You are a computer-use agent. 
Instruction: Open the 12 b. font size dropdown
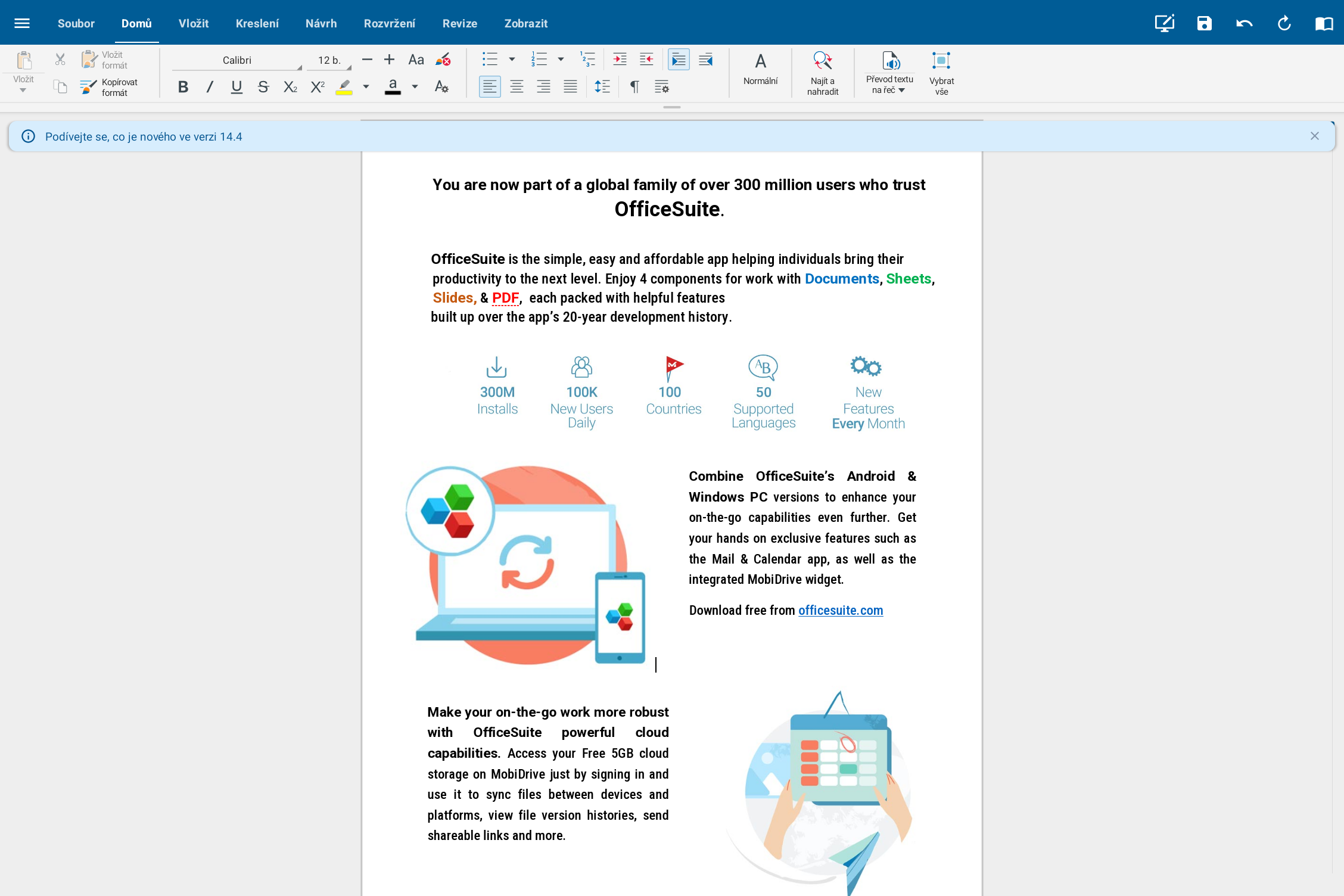point(329,60)
